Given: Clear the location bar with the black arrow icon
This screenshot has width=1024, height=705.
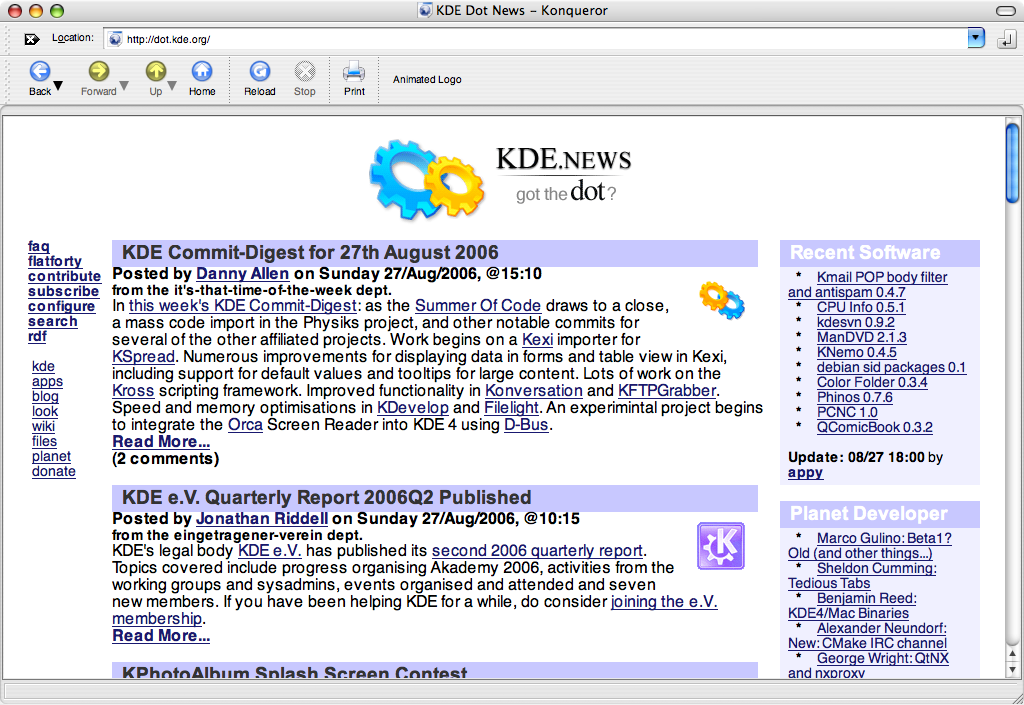Looking at the screenshot, I should click(x=31, y=39).
